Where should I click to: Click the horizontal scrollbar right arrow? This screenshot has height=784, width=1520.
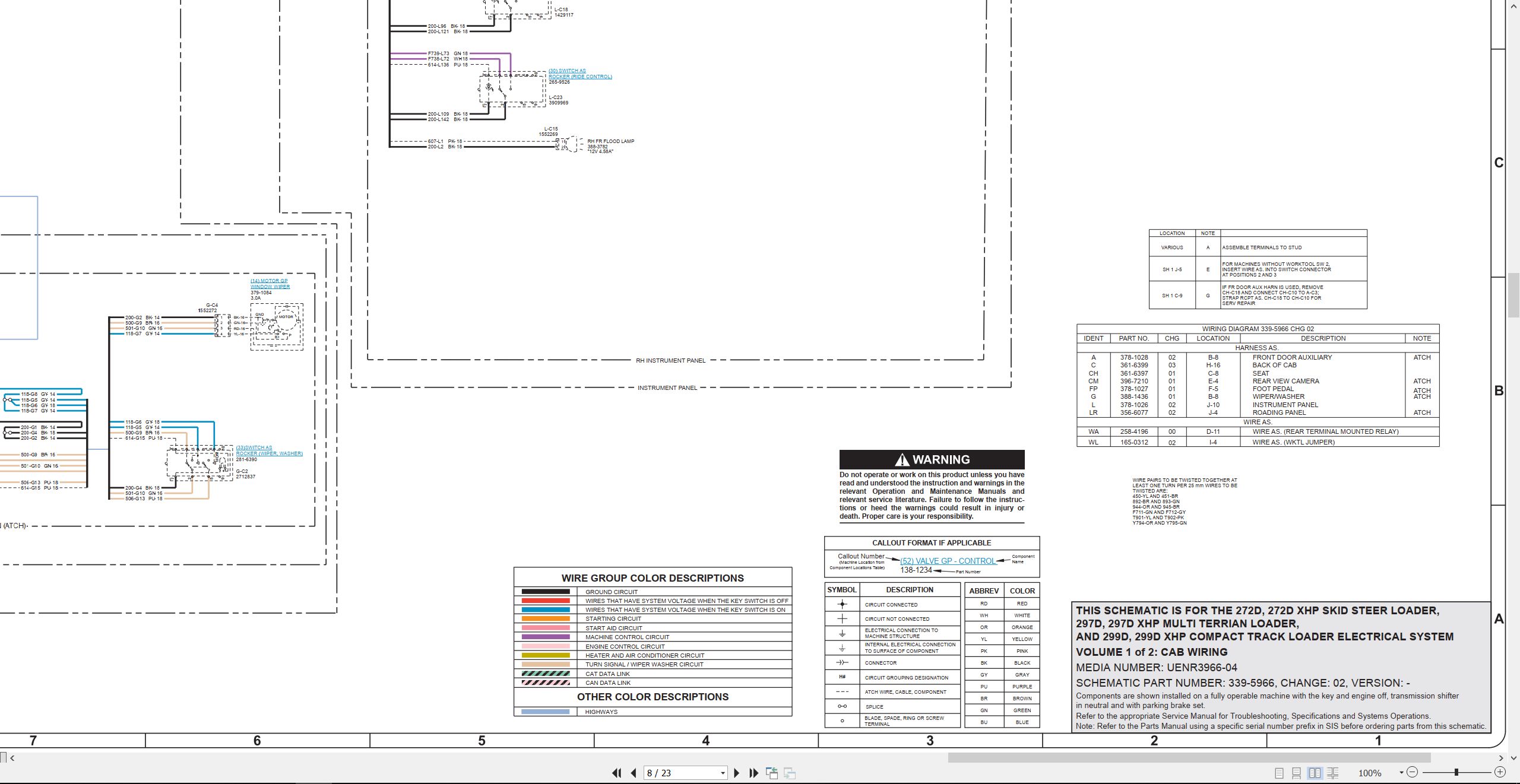1501,758
